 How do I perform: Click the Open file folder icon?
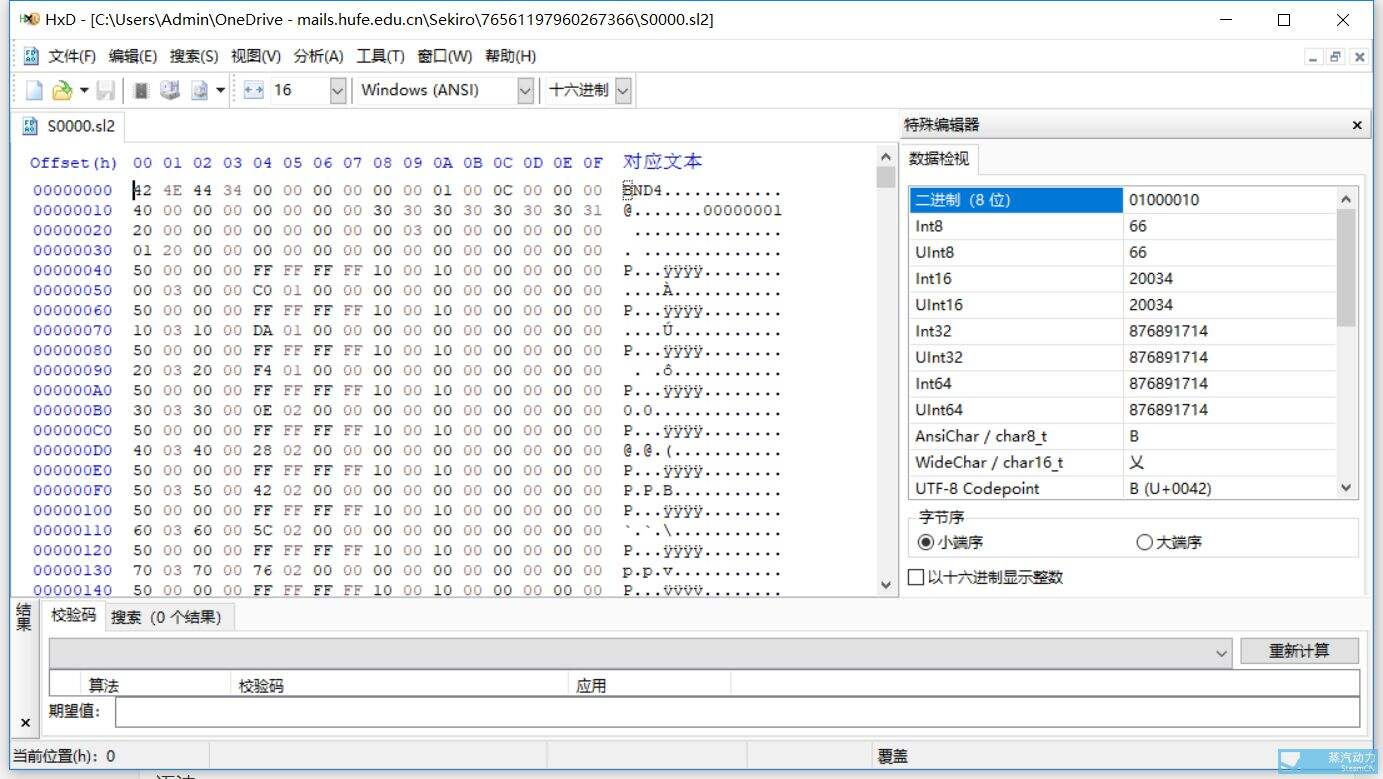pos(62,90)
